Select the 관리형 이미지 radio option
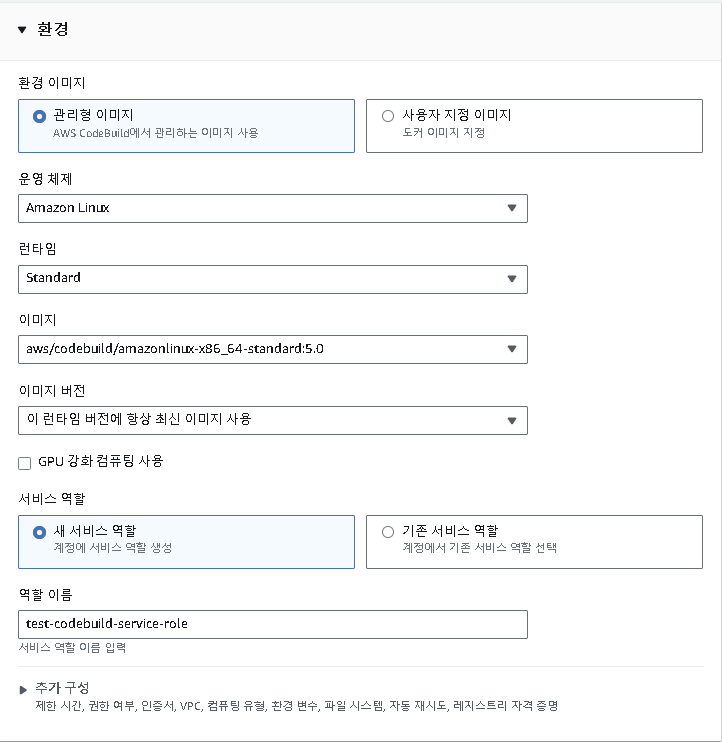This screenshot has height=742, width=722. [x=39, y=116]
